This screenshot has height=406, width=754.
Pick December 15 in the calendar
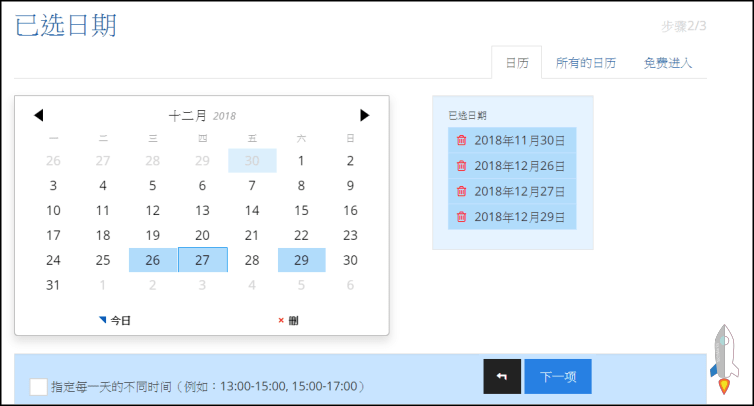[301, 210]
